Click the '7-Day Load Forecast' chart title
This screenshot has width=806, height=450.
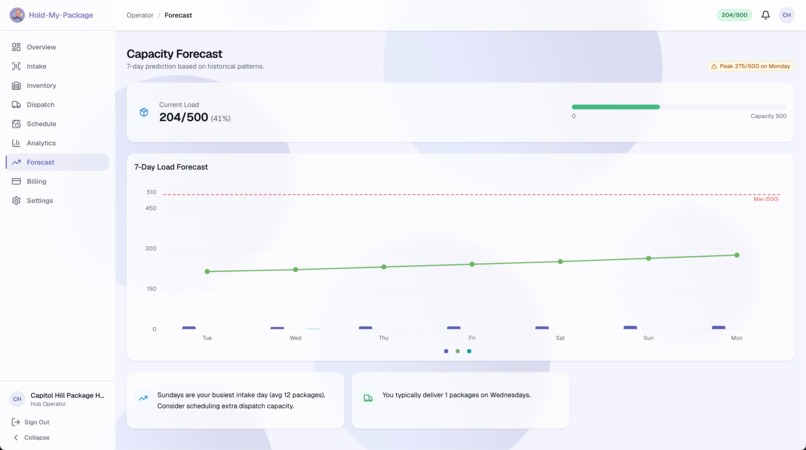point(171,167)
